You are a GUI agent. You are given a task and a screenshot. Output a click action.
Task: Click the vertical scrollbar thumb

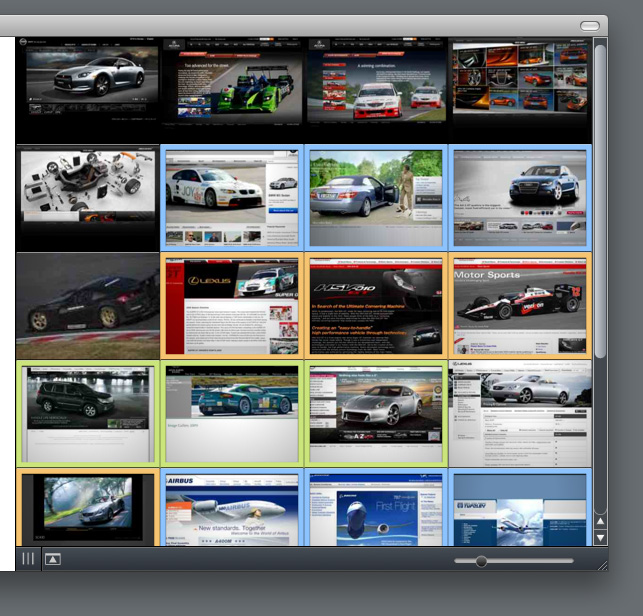click(x=600, y=200)
